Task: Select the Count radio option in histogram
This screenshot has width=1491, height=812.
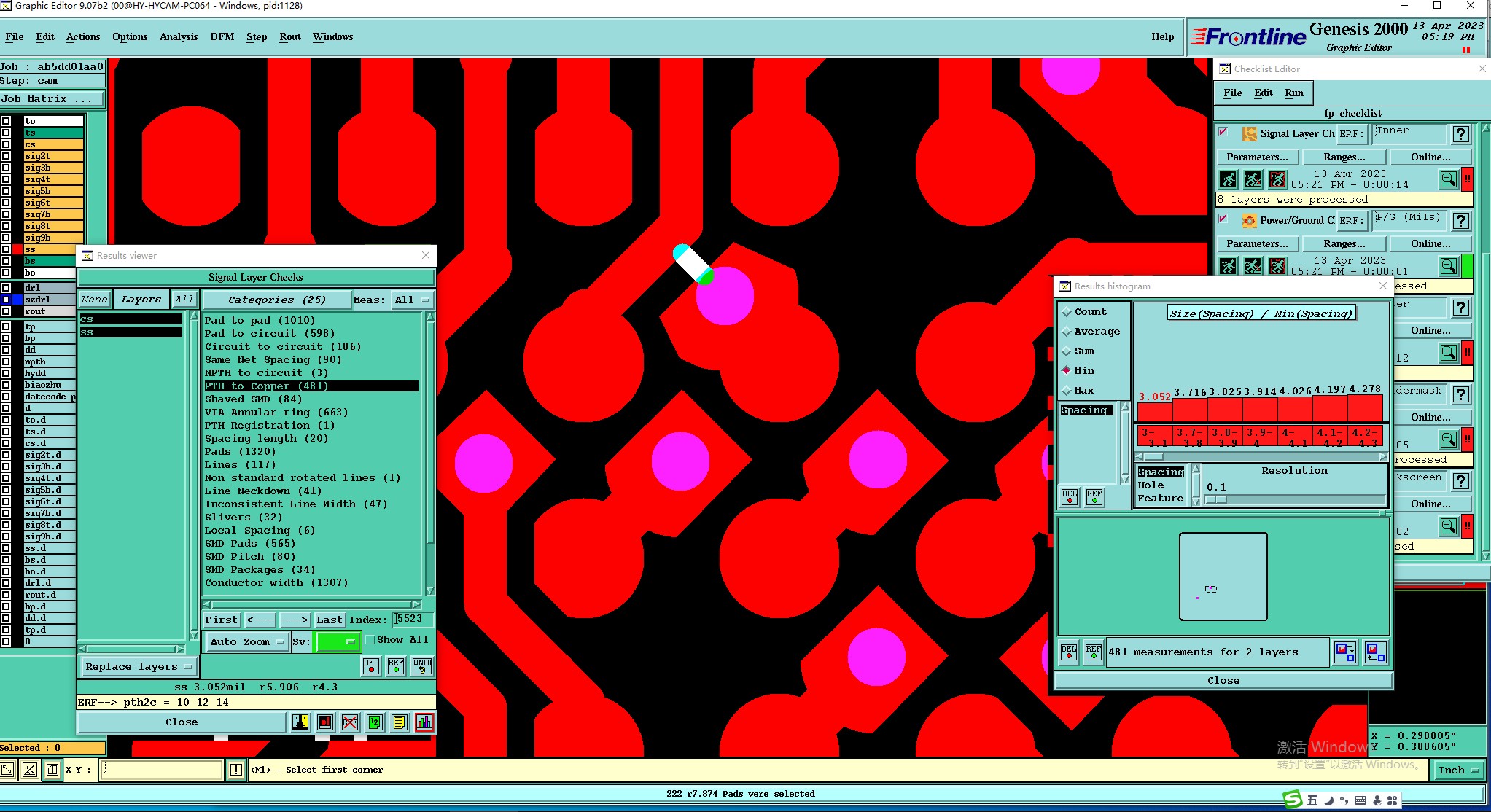Action: coord(1067,312)
